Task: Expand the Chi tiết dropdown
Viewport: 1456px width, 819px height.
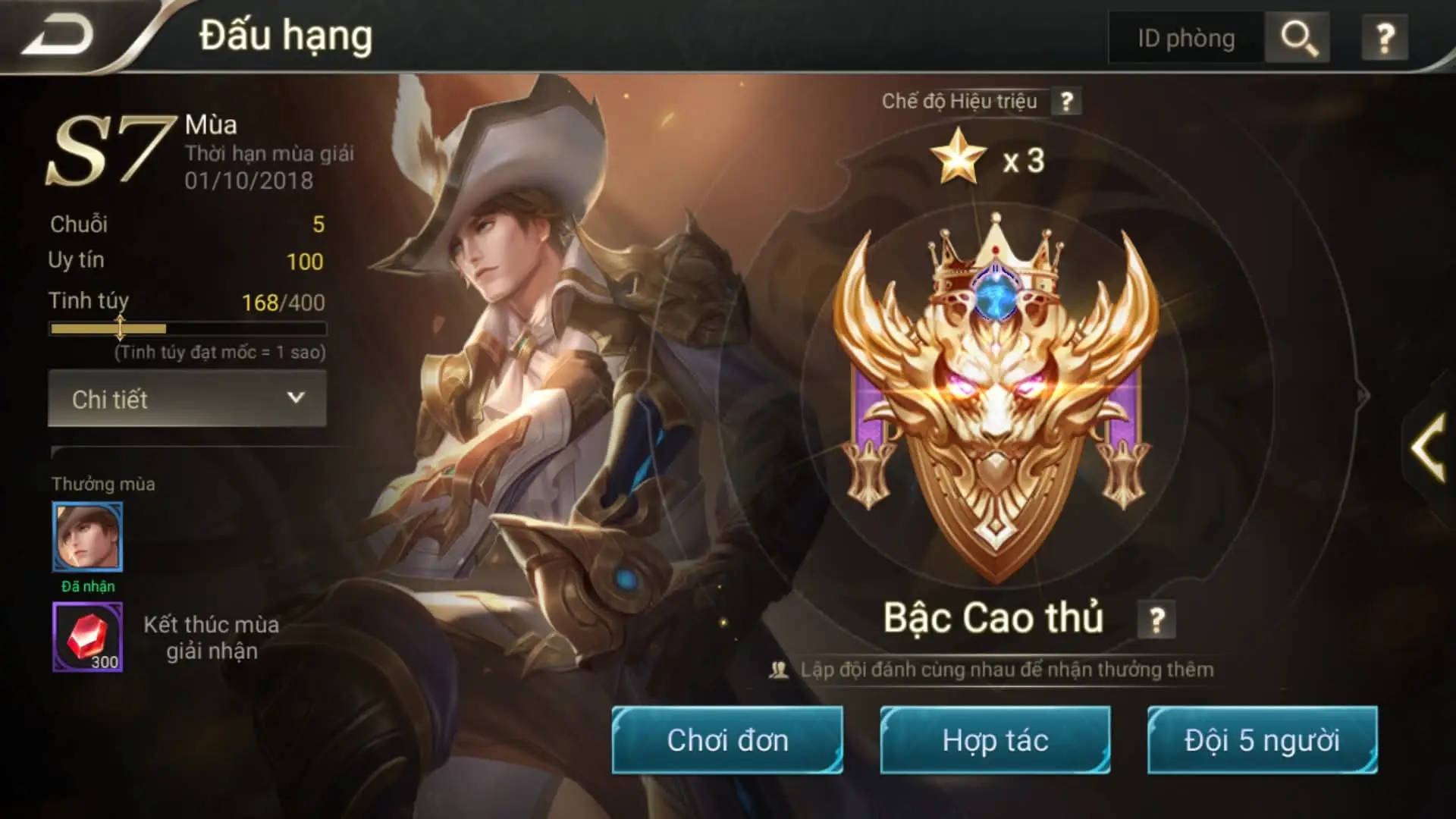Action: point(187,398)
